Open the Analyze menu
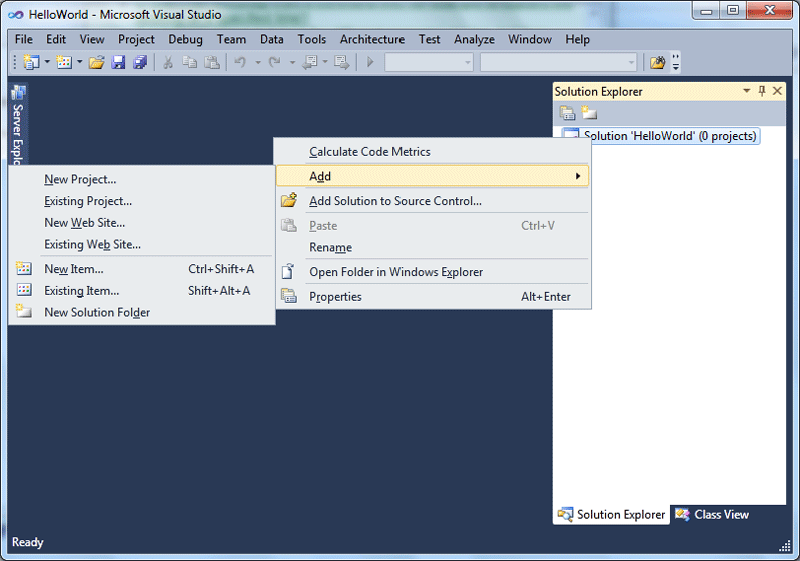Image resolution: width=800 pixels, height=561 pixels. tap(474, 39)
